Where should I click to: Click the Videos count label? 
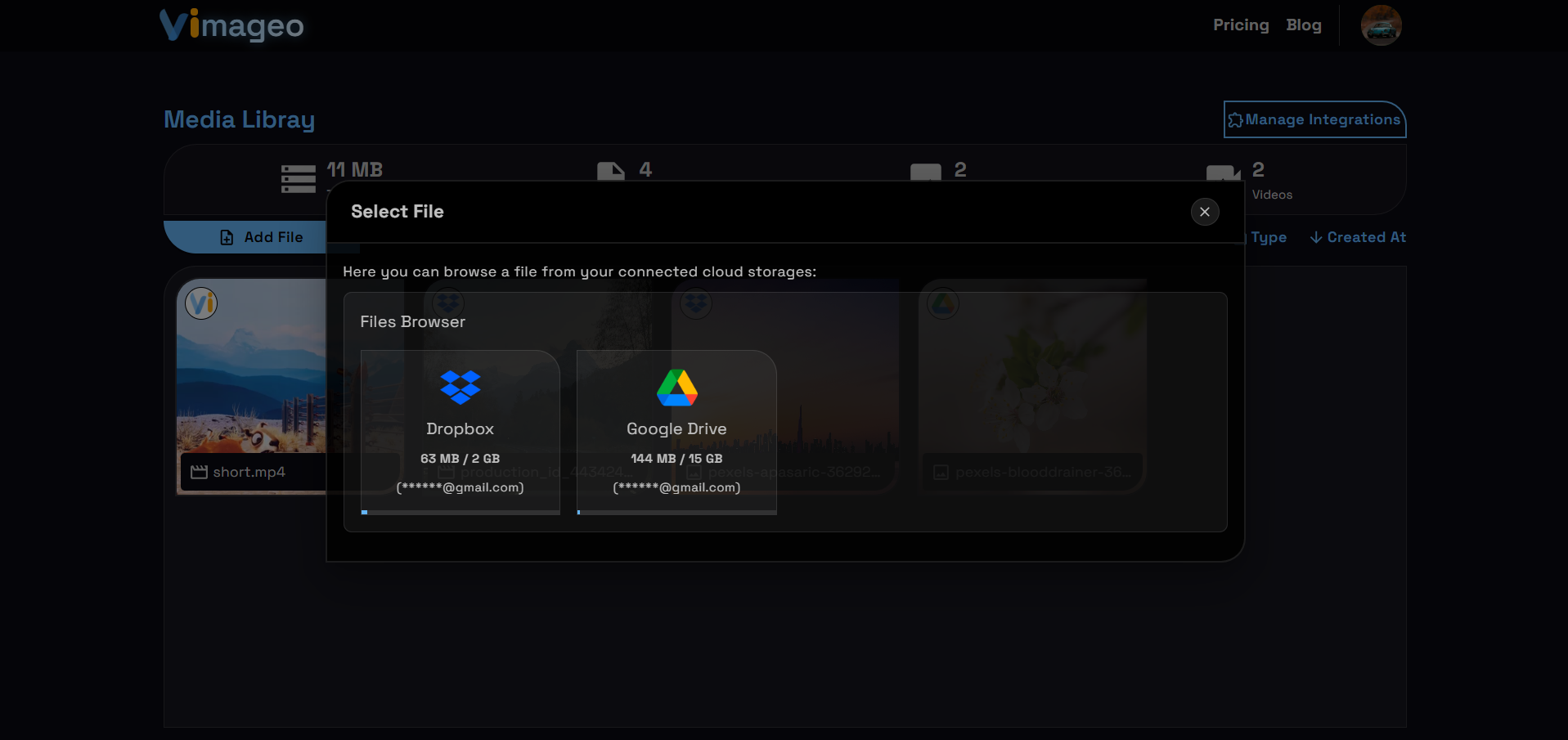click(x=1272, y=195)
